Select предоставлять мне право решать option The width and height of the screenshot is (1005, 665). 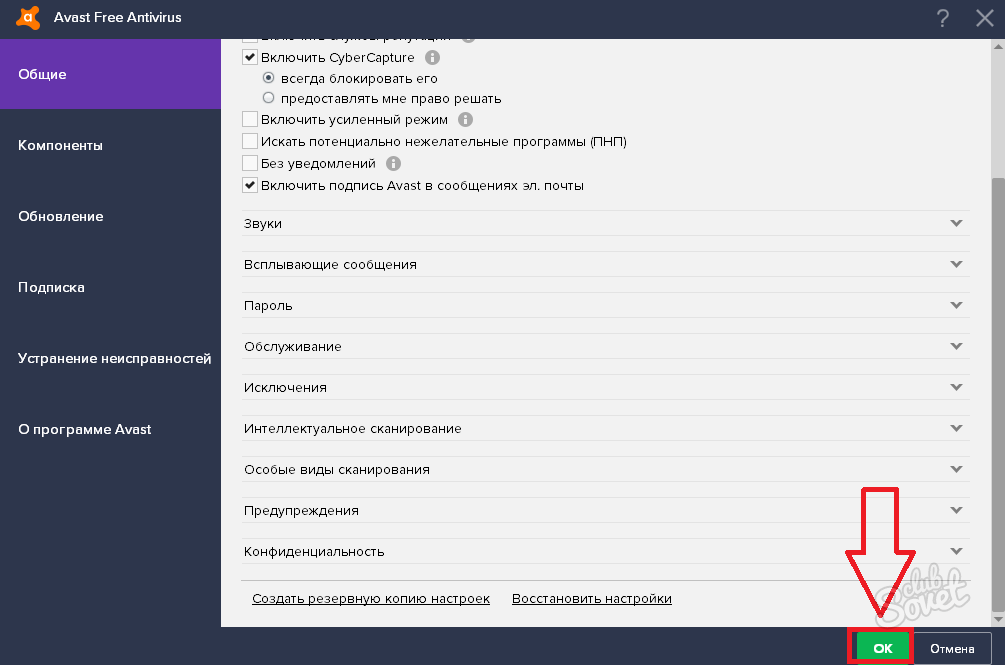point(268,98)
